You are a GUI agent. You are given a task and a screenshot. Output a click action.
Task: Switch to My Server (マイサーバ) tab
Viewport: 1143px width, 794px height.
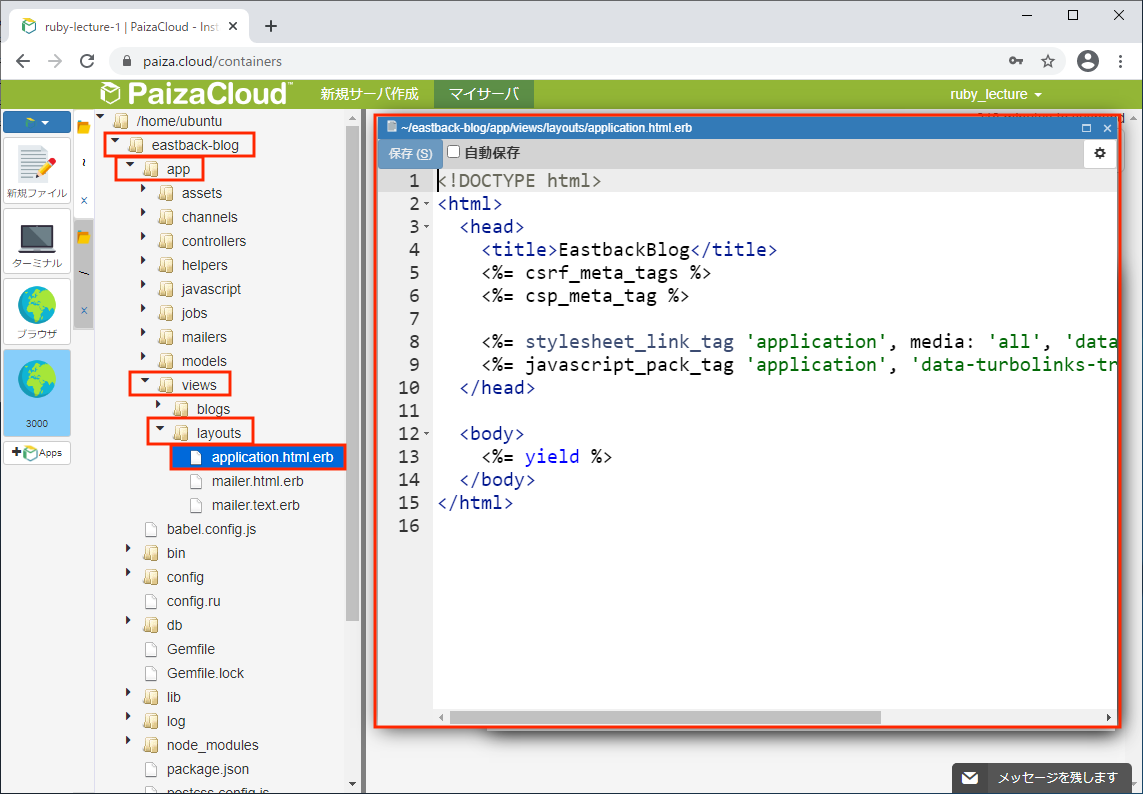(483, 94)
